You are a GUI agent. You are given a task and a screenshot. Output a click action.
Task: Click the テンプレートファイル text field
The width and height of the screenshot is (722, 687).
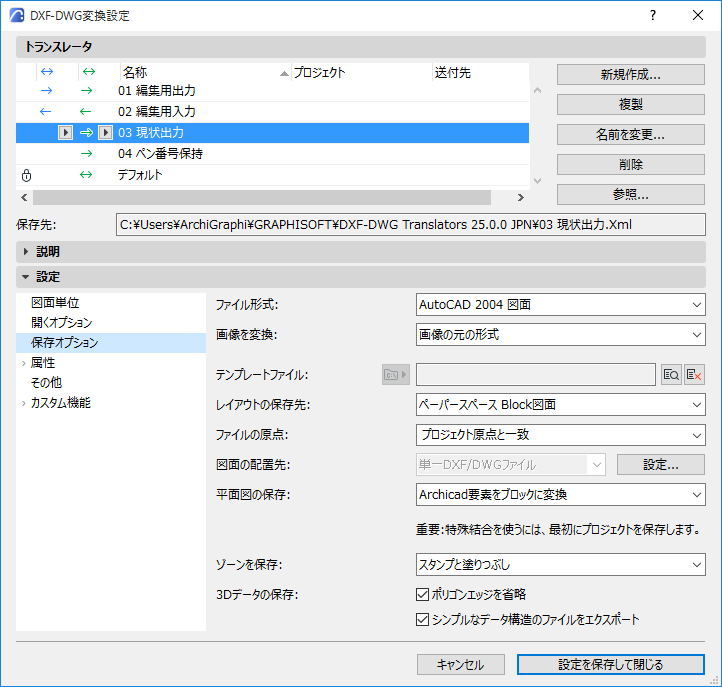tap(536, 375)
